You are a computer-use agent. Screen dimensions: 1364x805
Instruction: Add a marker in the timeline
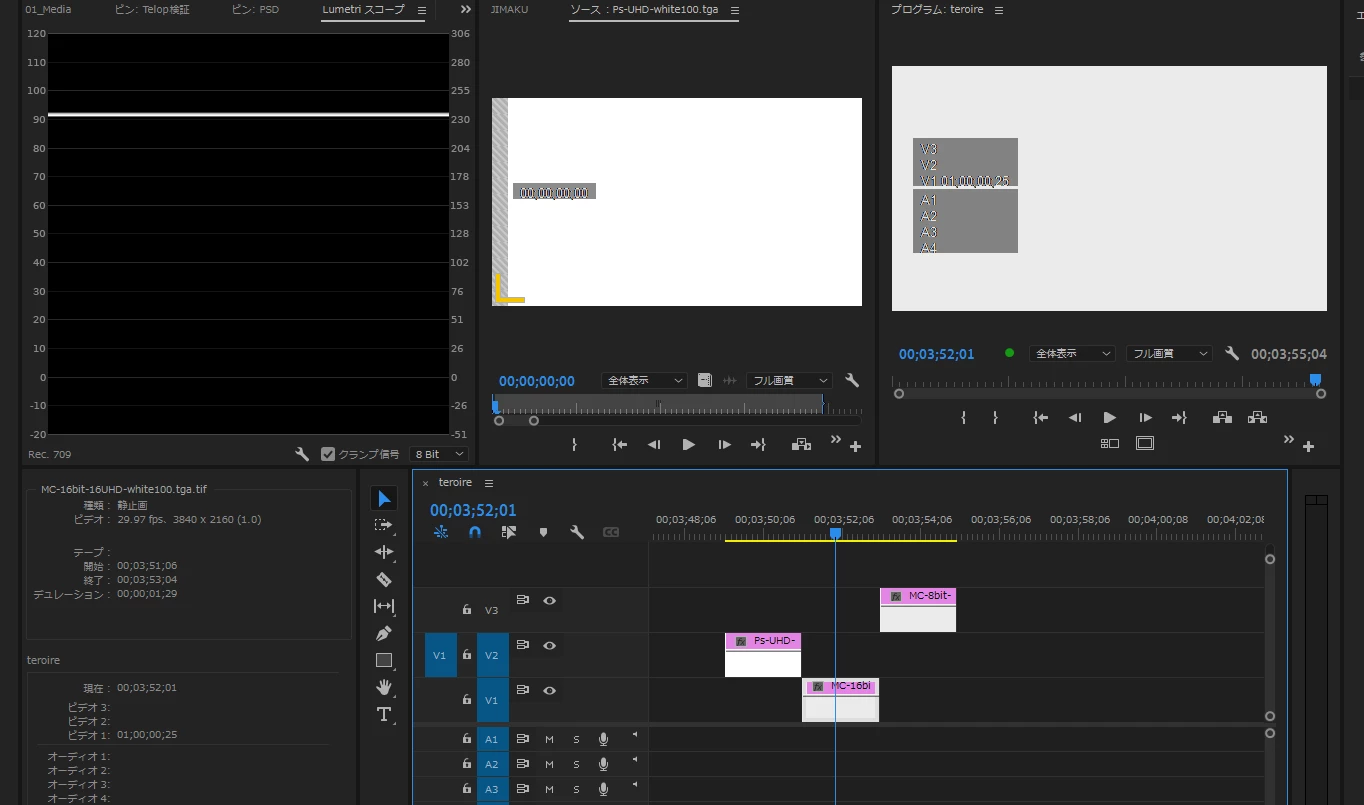point(543,532)
